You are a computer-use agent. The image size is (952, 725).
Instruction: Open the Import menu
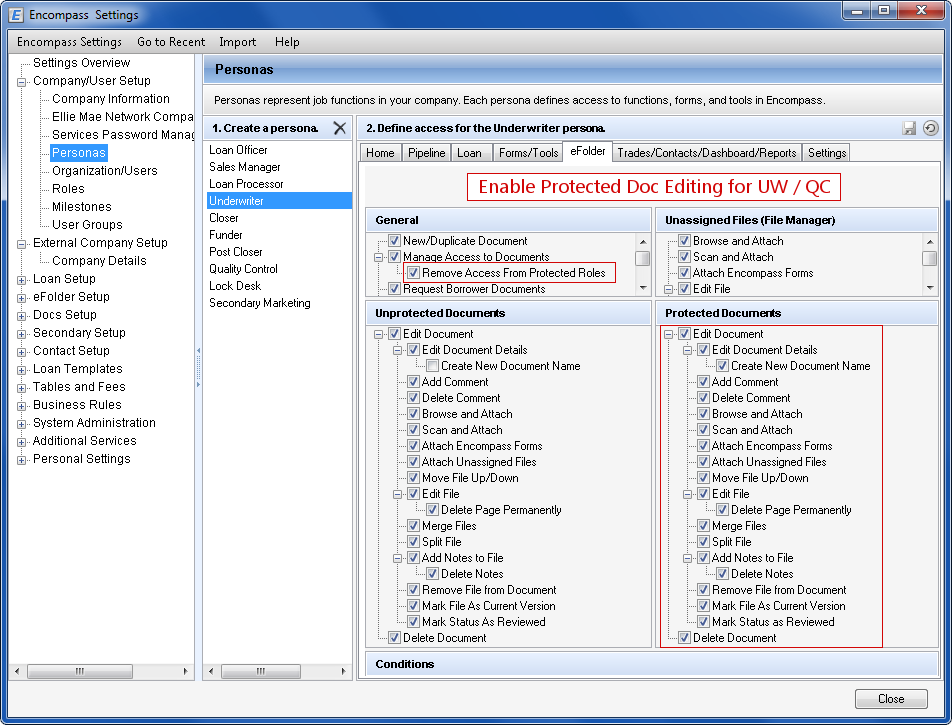[x=237, y=42]
